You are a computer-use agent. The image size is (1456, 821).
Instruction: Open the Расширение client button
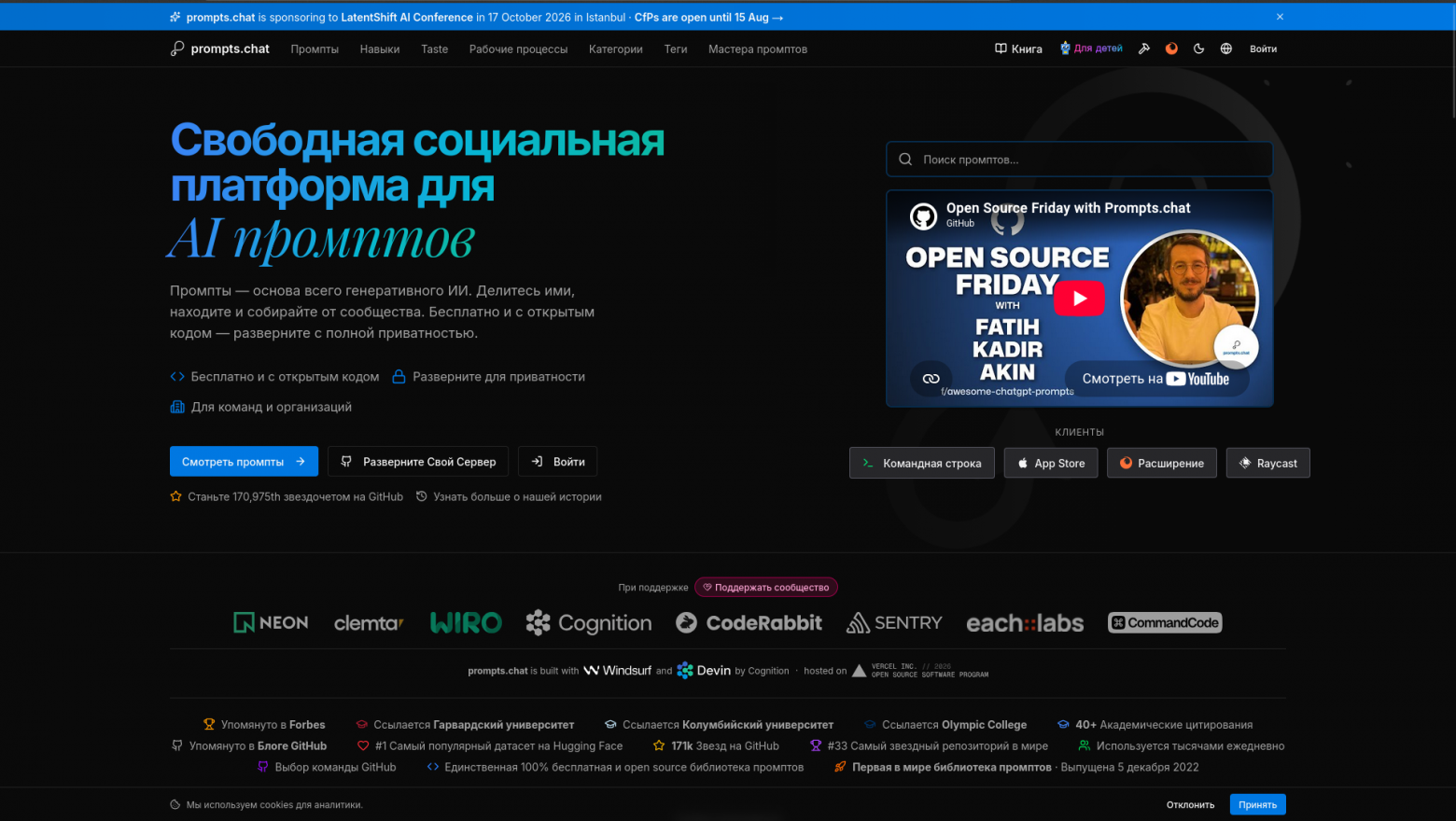(1162, 463)
